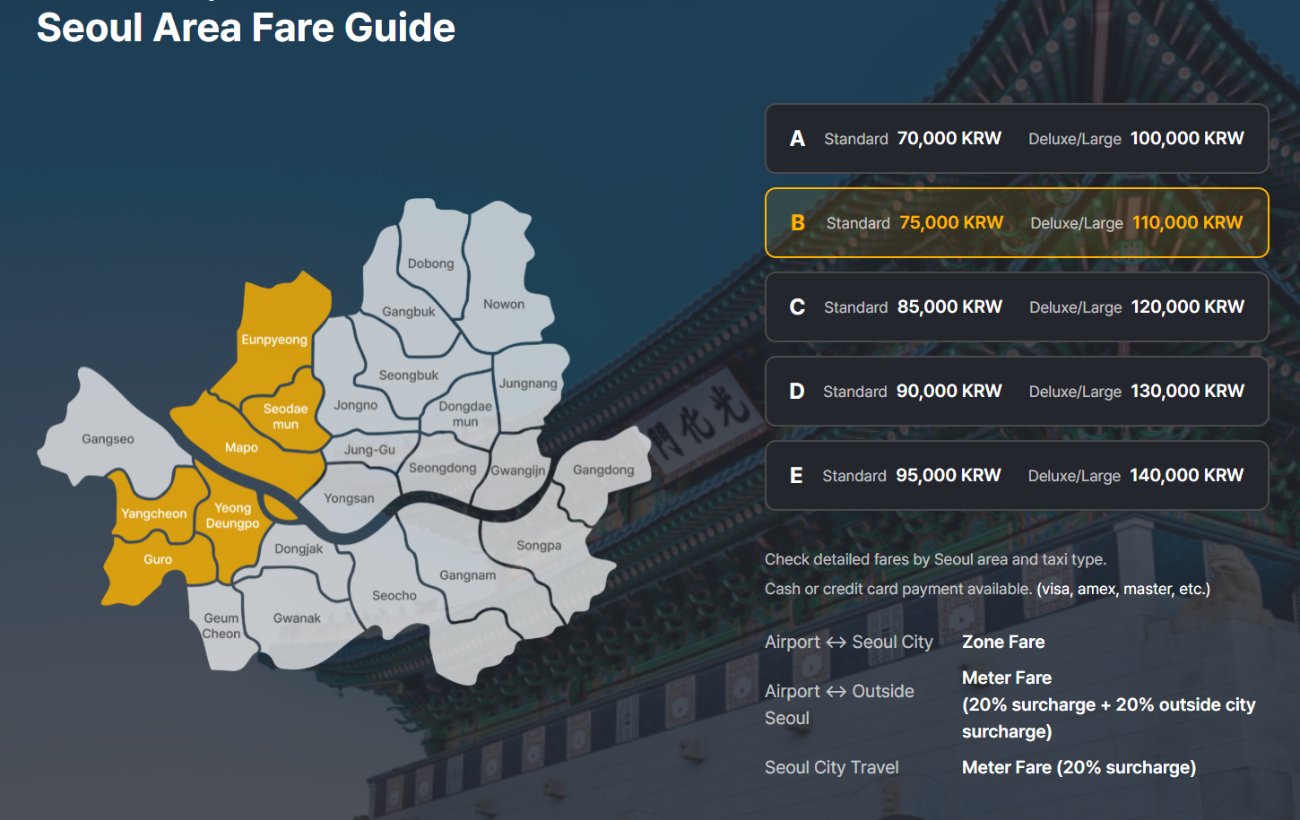Click Gangbuk district on the map
This screenshot has width=1300, height=820.
tap(408, 311)
